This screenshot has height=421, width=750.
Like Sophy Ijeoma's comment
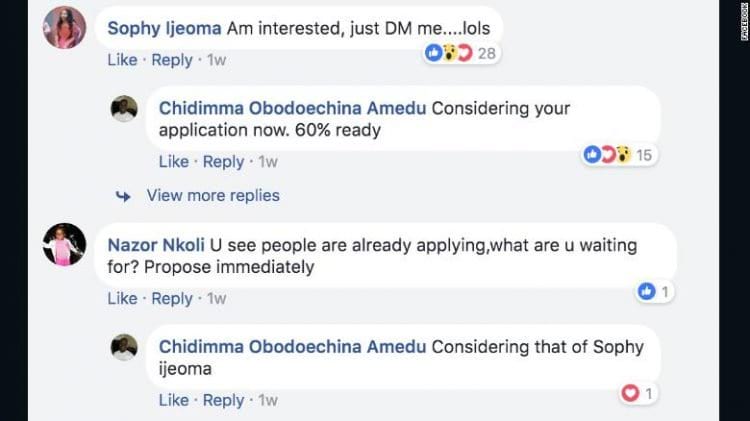122,60
